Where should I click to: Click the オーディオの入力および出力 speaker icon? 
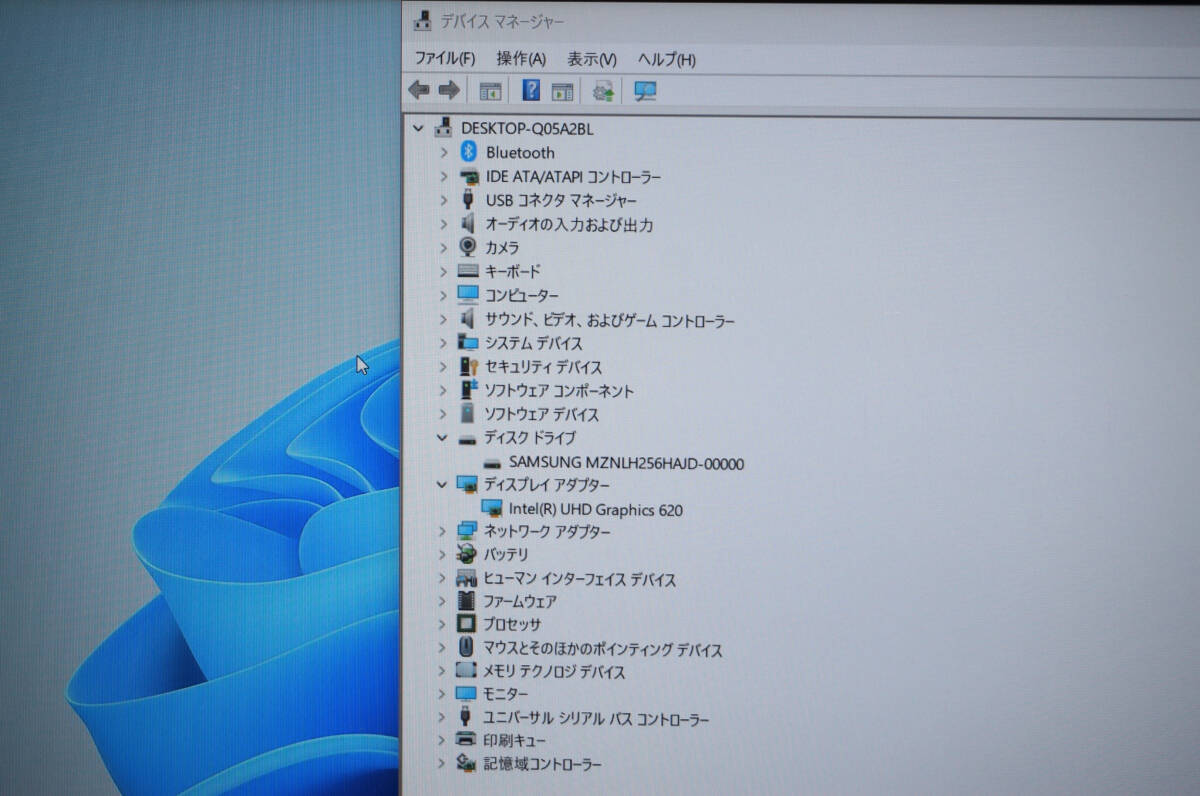[x=467, y=224]
